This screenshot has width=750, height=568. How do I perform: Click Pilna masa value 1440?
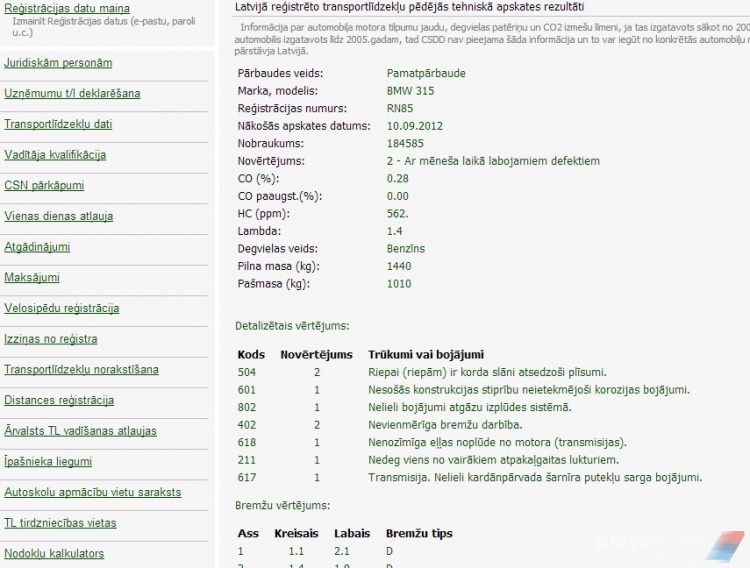click(399, 267)
